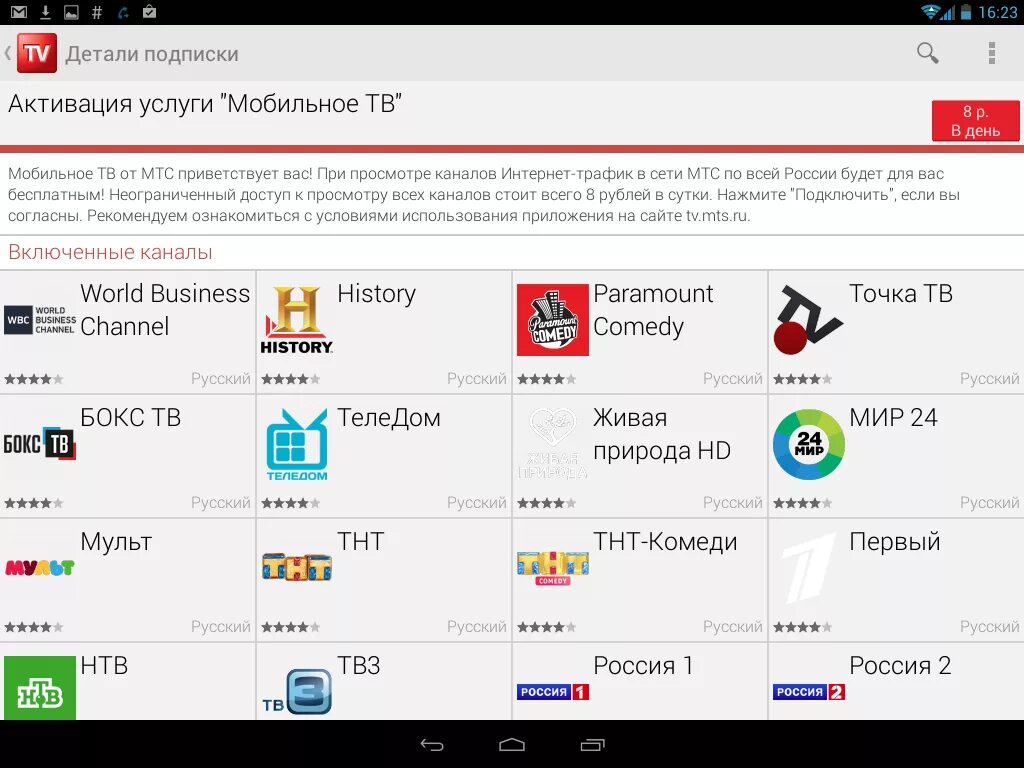Viewport: 1024px width, 768px height.
Task: Select the Первый title text
Action: pos(895,542)
